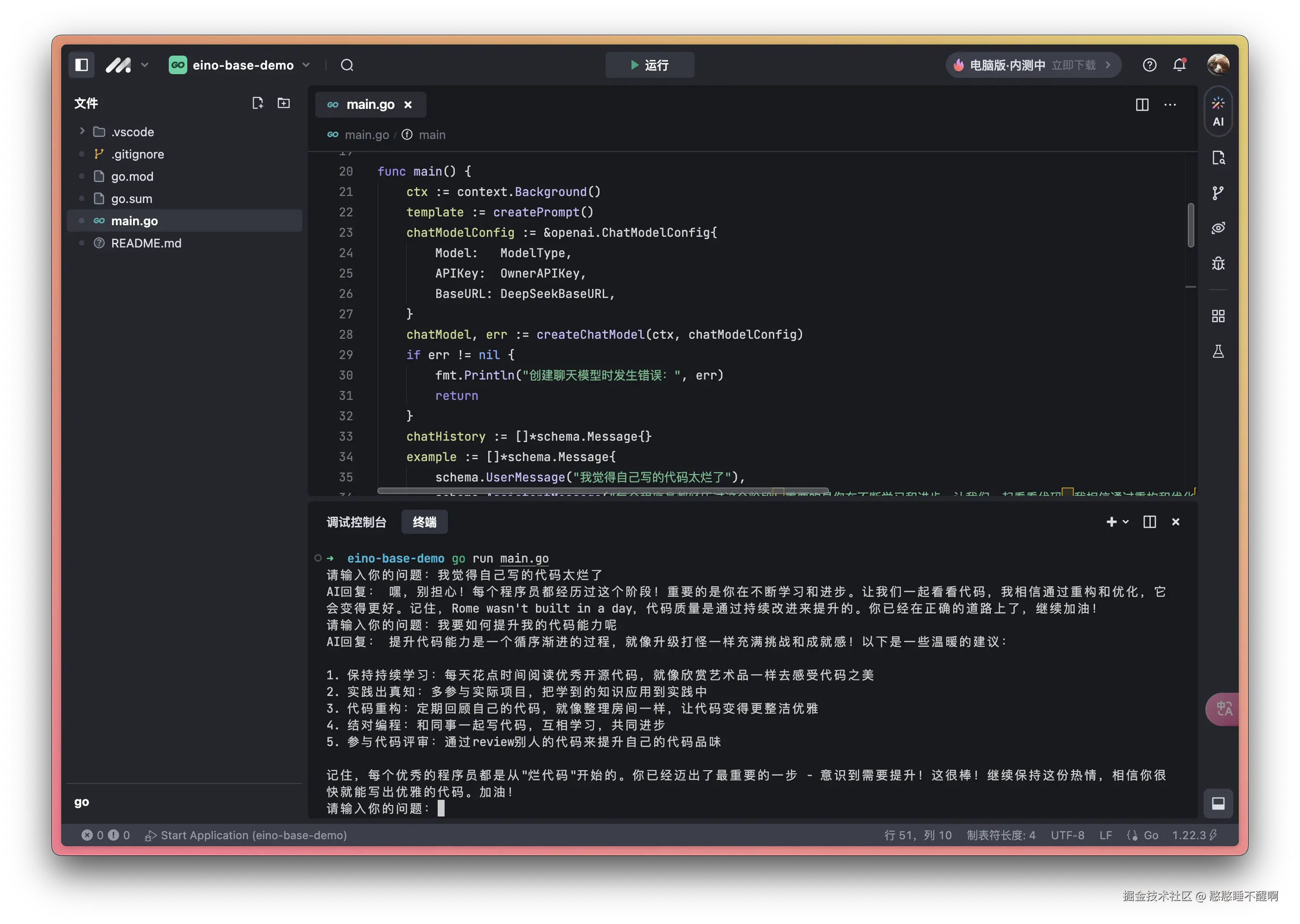The image size is (1300, 924).
Task: Open the AI assistant panel
Action: [1217, 111]
